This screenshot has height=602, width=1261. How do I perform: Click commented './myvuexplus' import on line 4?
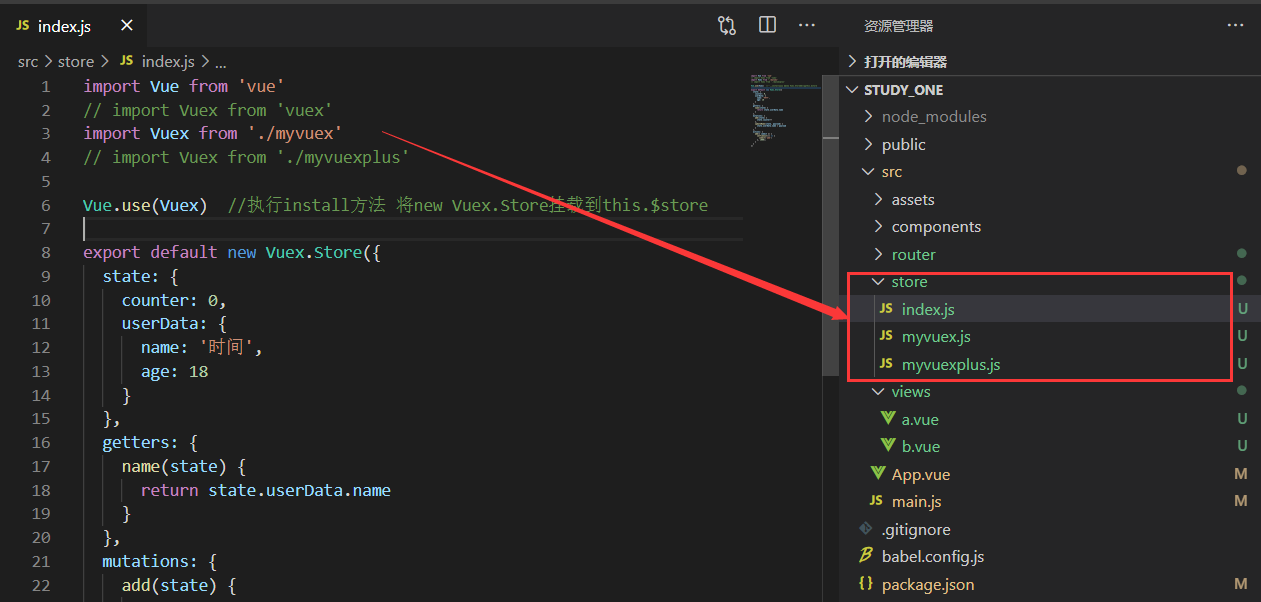pyautogui.click(x=246, y=158)
